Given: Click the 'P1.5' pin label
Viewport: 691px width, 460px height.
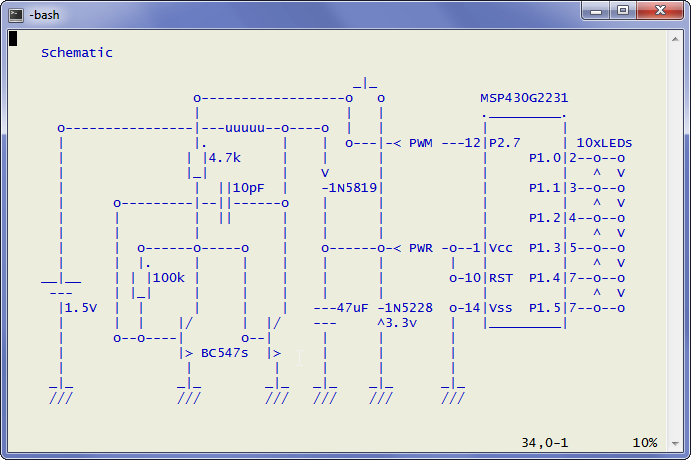Looking at the screenshot, I should tap(545, 308).
